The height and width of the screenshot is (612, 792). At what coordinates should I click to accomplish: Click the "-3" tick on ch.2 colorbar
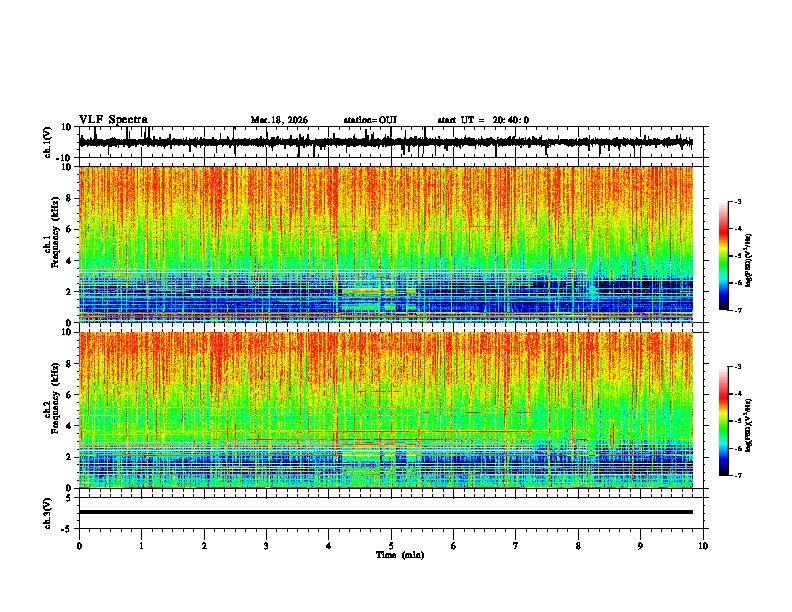(738, 367)
